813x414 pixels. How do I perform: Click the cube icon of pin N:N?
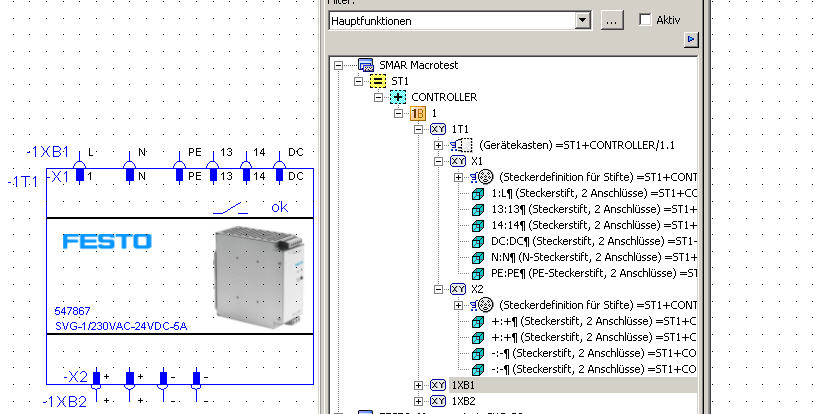pyautogui.click(x=478, y=257)
